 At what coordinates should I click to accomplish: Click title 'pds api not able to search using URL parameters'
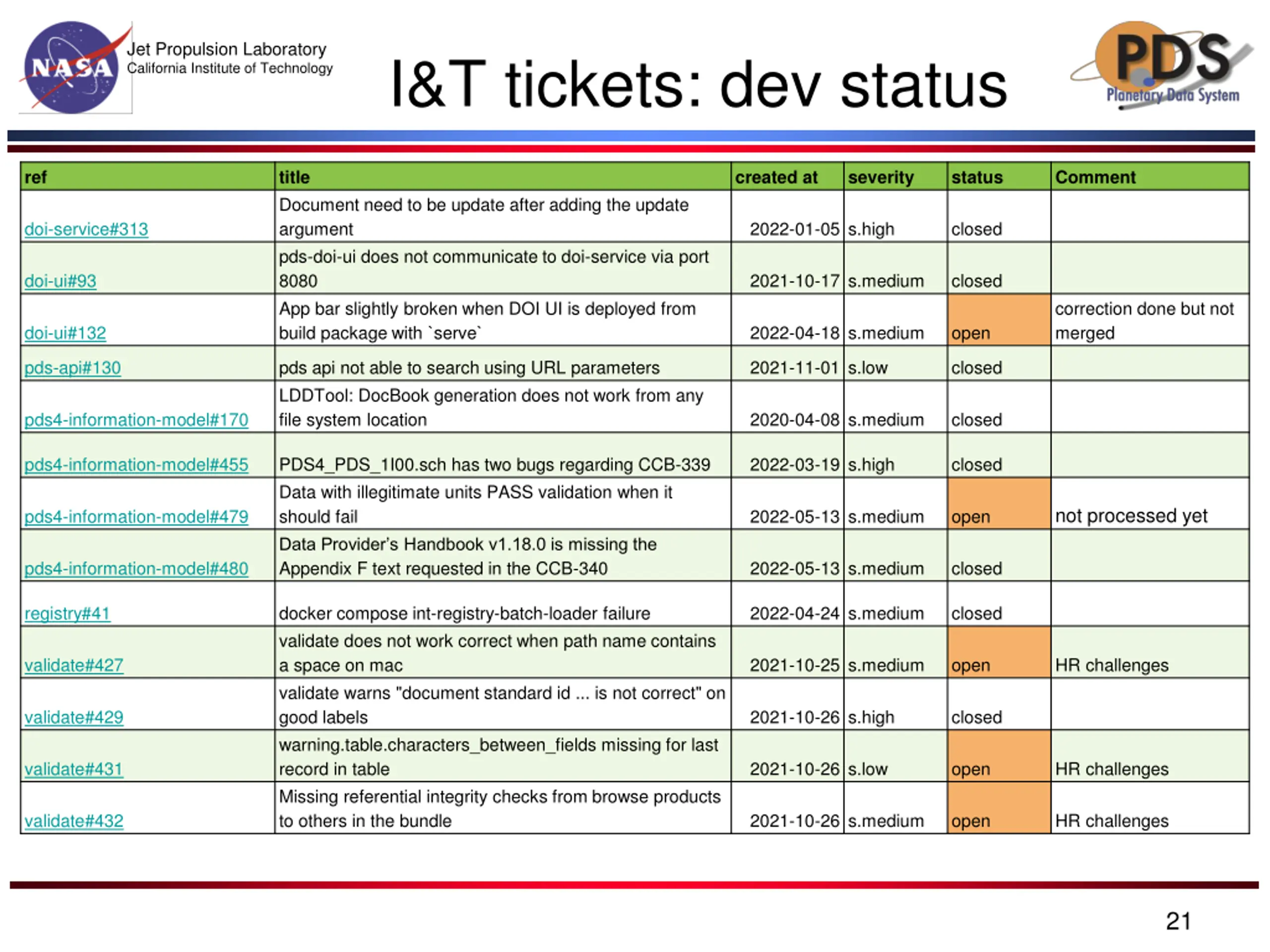(469, 367)
